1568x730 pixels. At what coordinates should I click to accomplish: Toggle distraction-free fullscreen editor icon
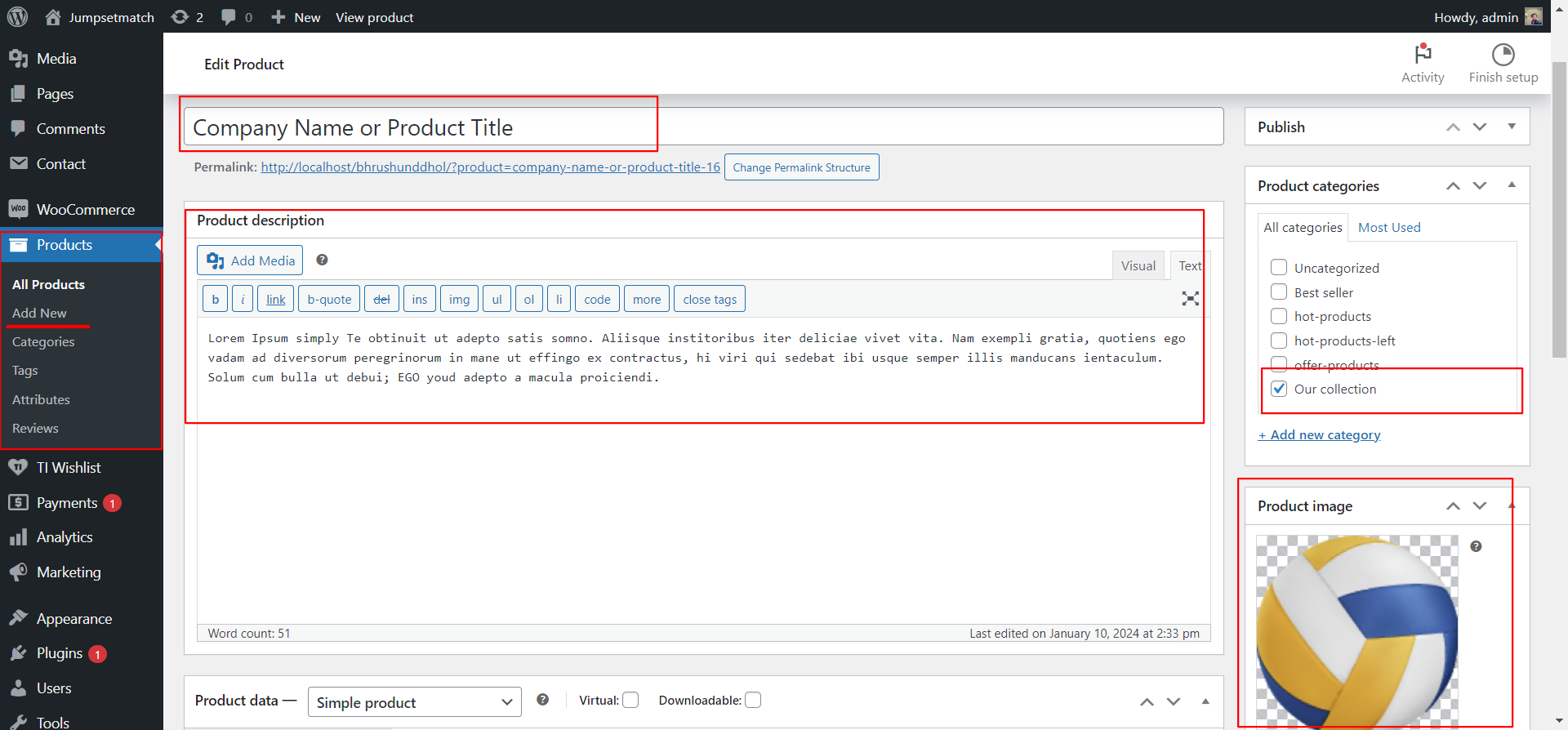(x=1190, y=299)
